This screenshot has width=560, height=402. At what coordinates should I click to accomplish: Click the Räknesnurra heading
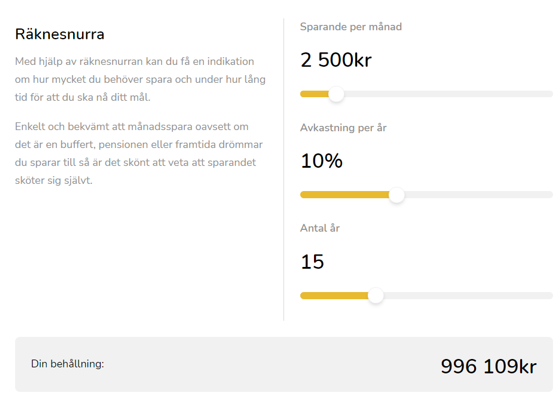click(x=60, y=34)
